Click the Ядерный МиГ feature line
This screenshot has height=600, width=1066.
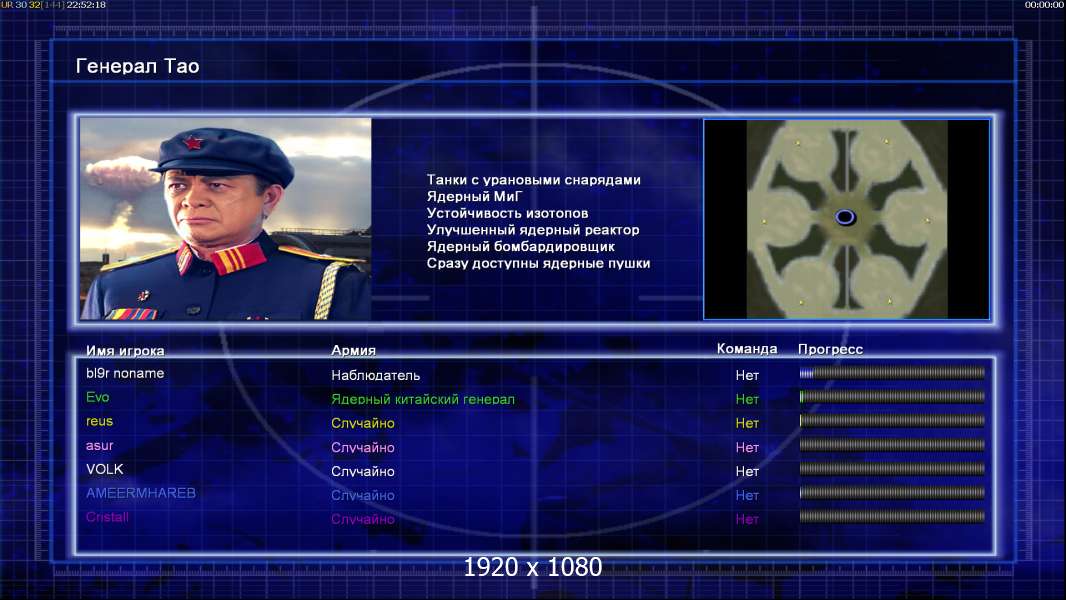pyautogui.click(x=475, y=196)
